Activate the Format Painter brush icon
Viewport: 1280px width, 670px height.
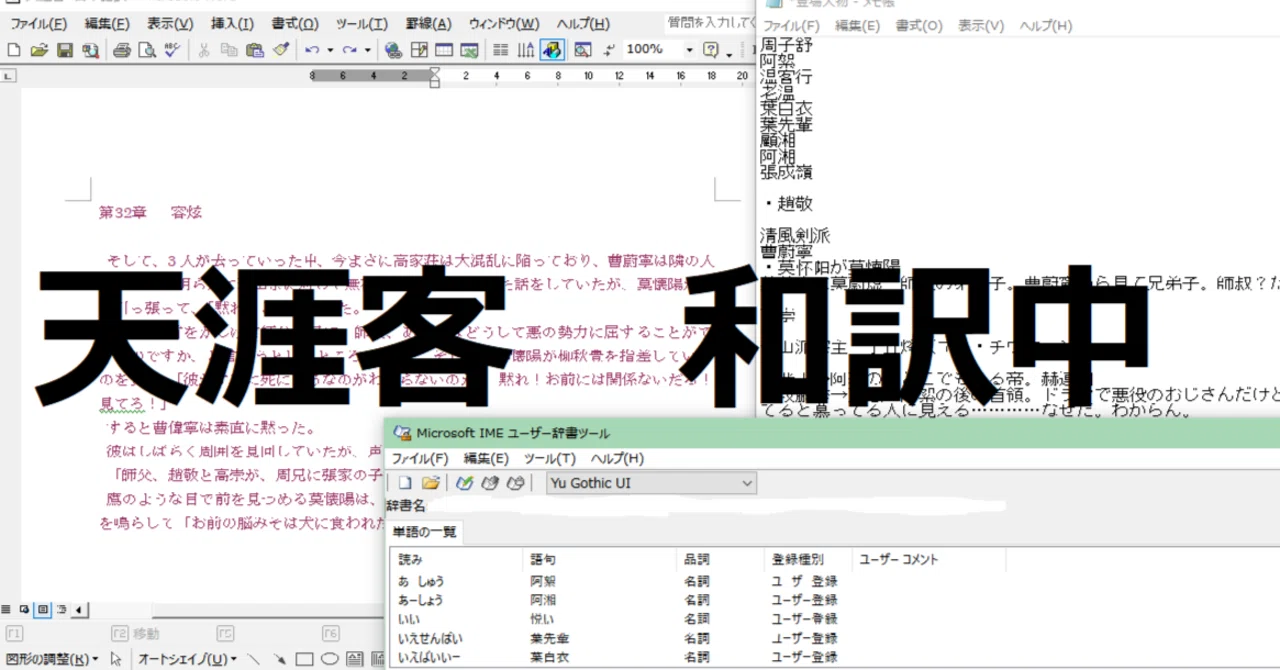pyautogui.click(x=280, y=50)
